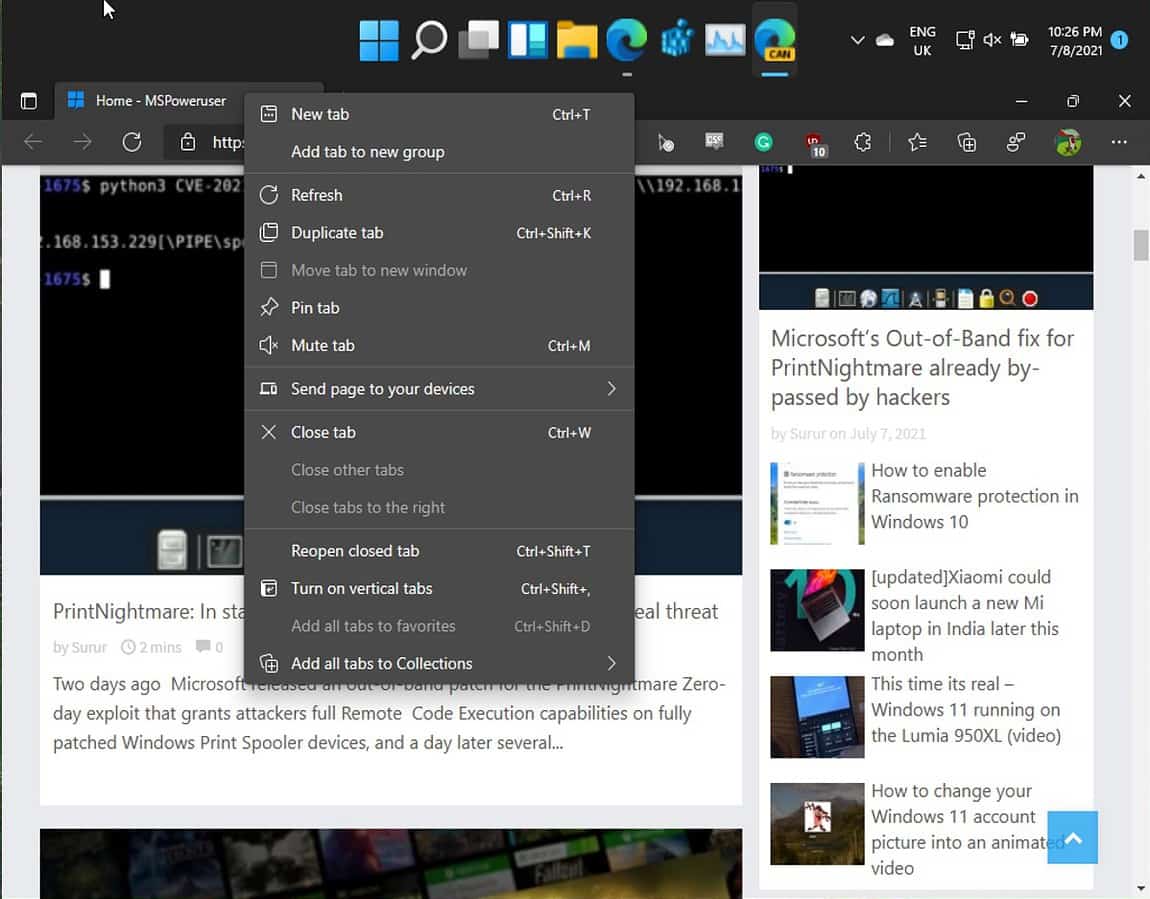Open the Ransomware protection in Windows 10 article
The image size is (1150, 899).
point(974,496)
